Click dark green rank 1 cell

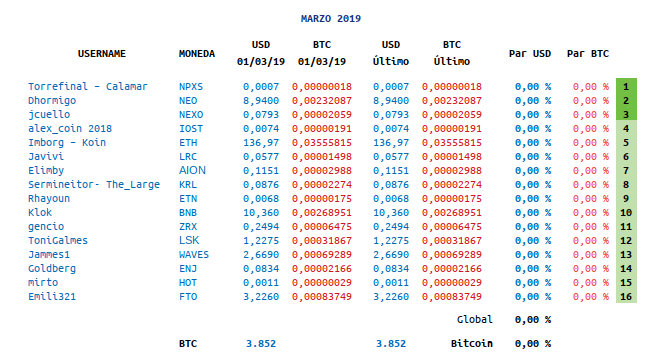(626, 86)
